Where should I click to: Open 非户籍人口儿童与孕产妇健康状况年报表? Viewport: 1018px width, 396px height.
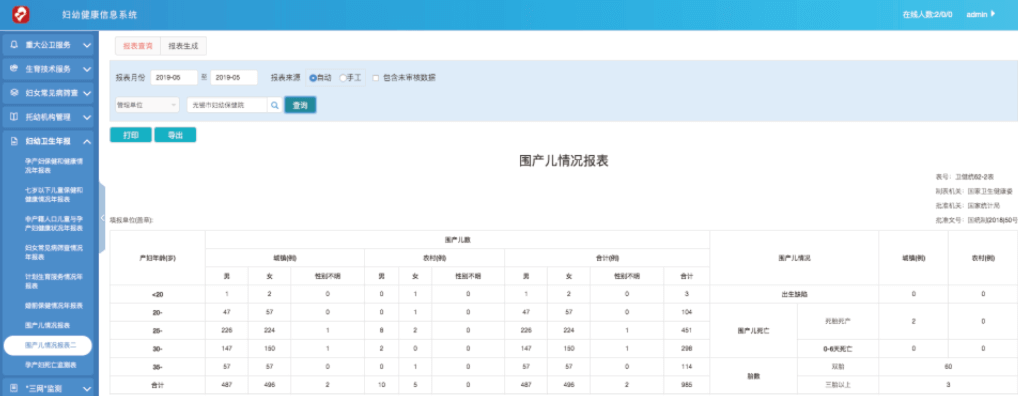pyautogui.click(x=54, y=223)
